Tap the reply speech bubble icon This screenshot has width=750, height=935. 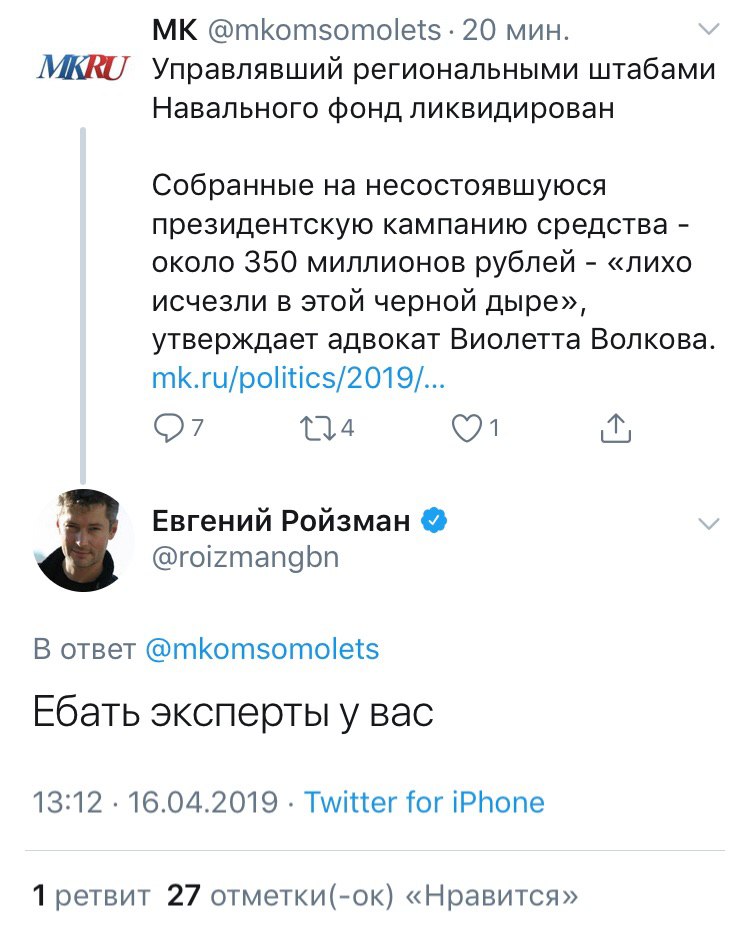click(x=170, y=429)
